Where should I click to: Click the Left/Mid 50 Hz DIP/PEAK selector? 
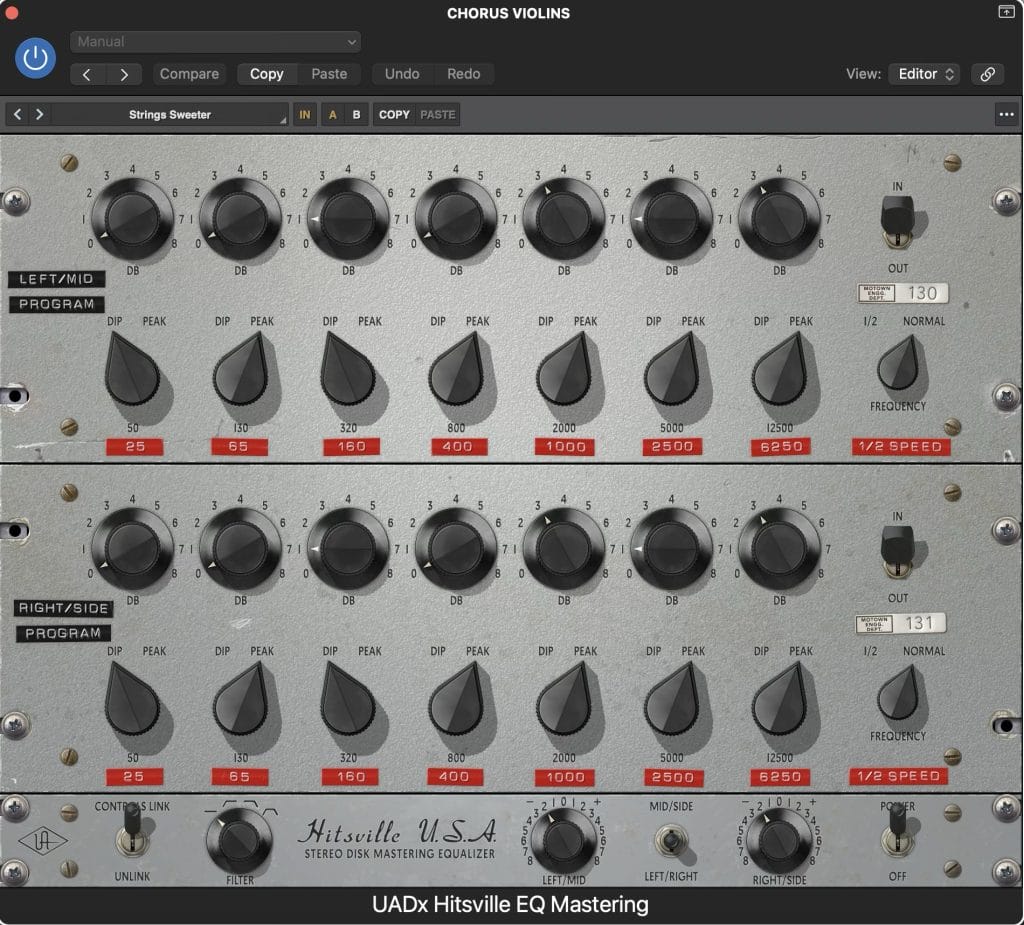(133, 370)
